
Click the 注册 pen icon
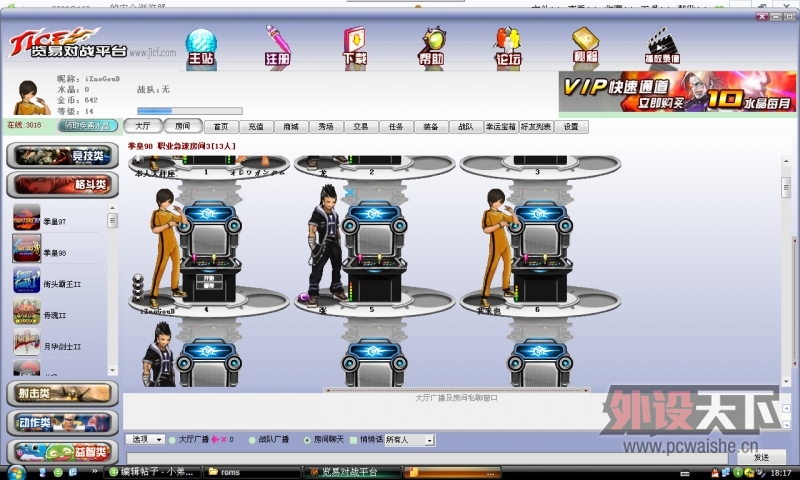pos(278,47)
